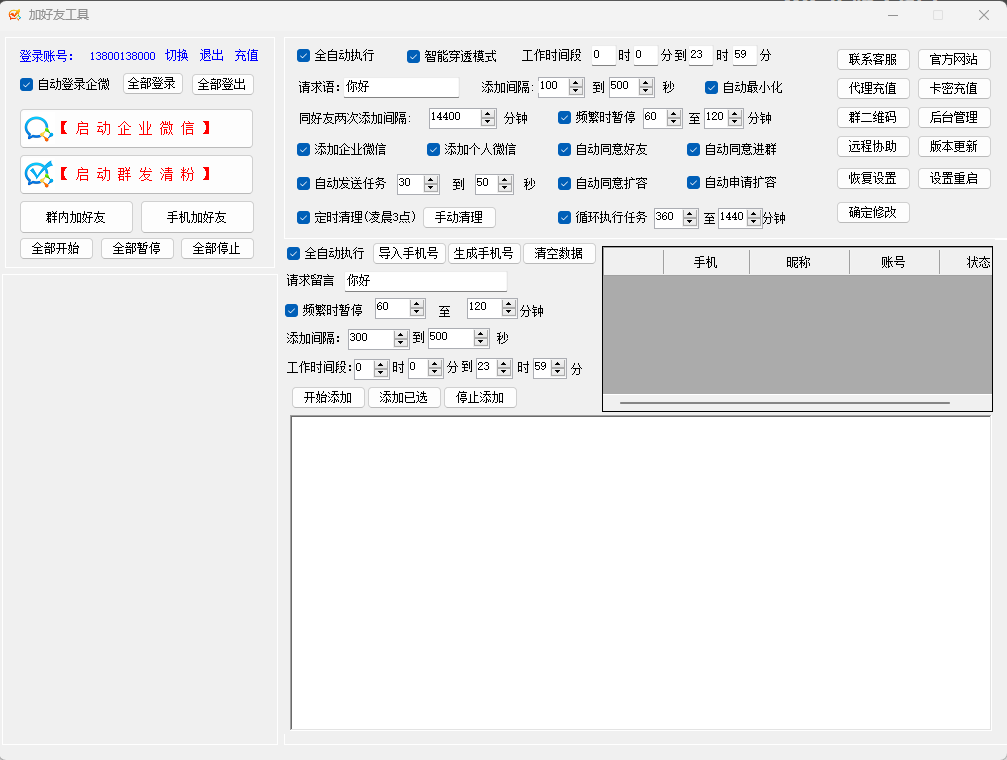Select the 昵称 column header in table
The width and height of the screenshot is (1007, 760).
coord(798,262)
